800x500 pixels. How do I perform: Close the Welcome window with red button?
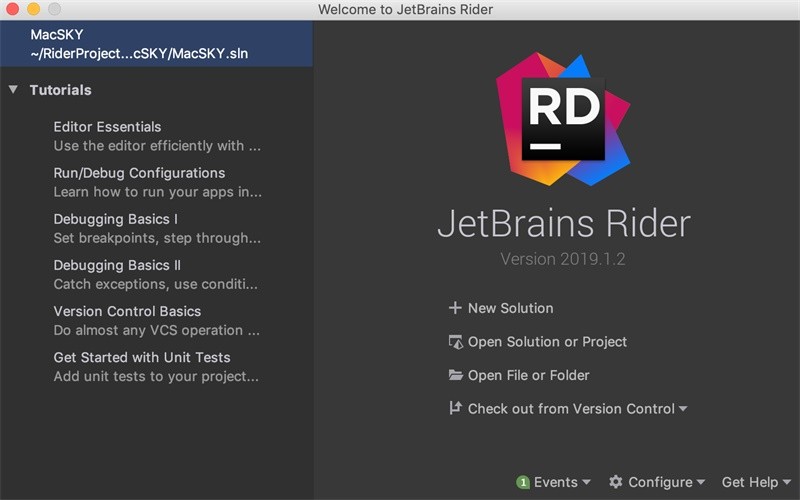tap(12, 9)
